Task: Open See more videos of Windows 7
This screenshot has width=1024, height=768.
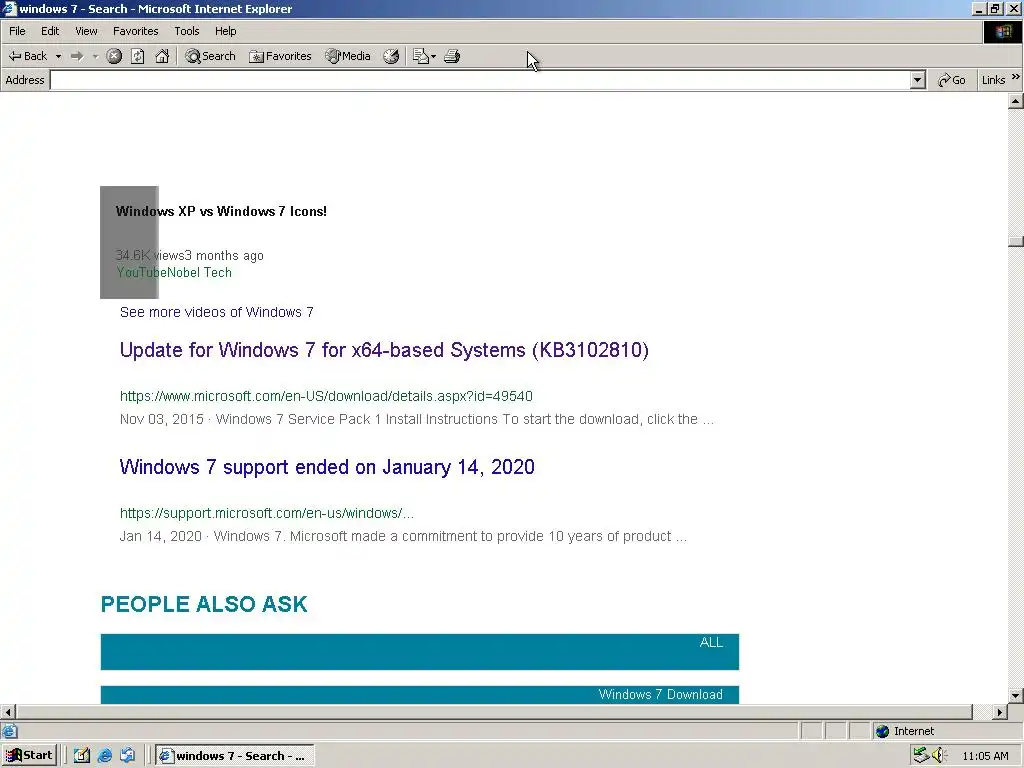Action: click(x=217, y=312)
